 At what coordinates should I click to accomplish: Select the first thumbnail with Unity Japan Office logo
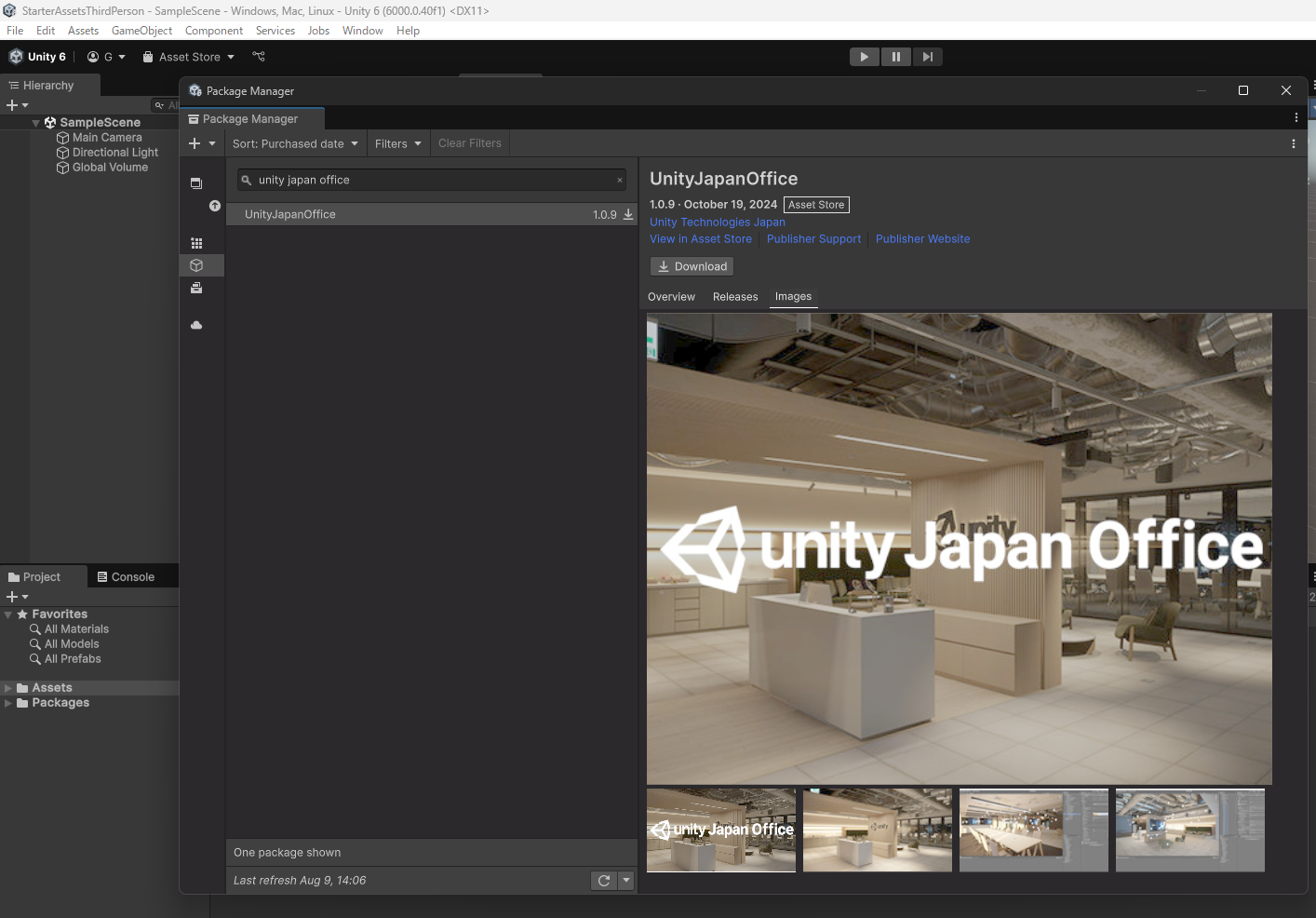[x=721, y=830]
